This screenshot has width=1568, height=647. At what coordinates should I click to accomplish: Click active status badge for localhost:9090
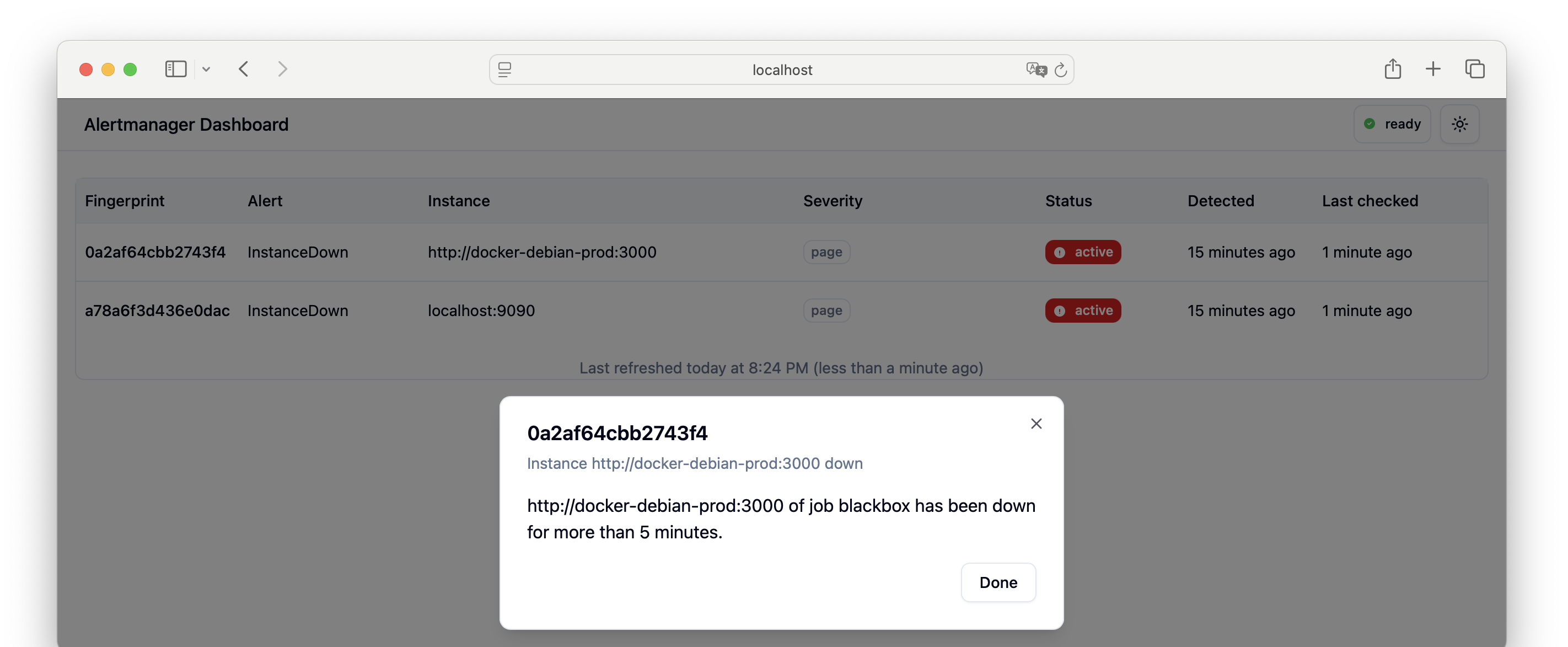coord(1083,311)
